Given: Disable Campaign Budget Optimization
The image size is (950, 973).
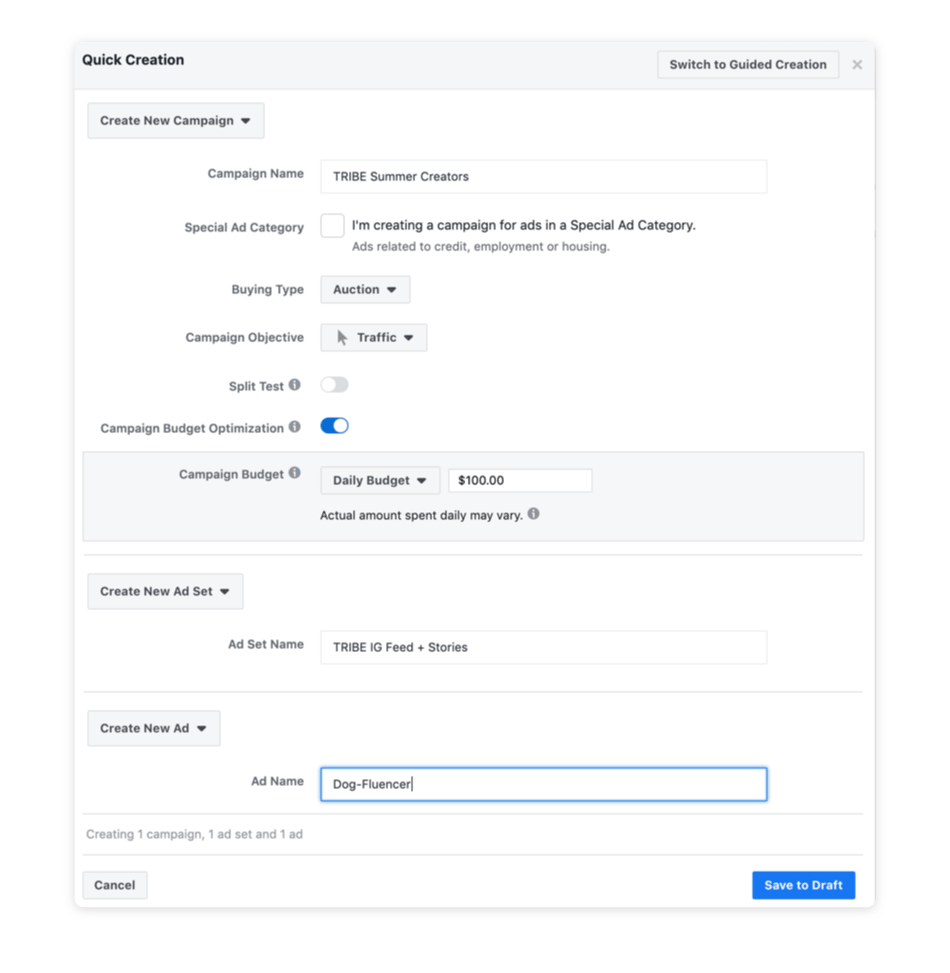Looking at the screenshot, I should pyautogui.click(x=334, y=425).
